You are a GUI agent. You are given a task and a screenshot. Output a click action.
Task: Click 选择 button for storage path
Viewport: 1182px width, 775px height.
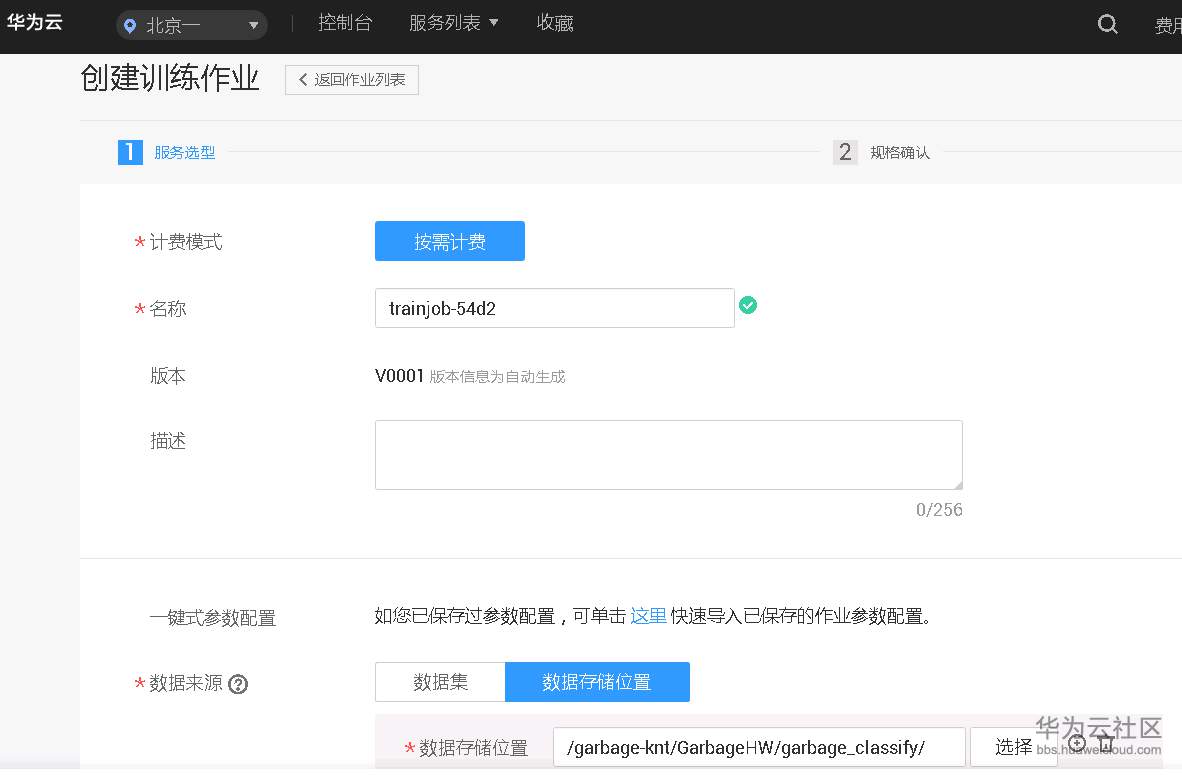[x=1013, y=747]
